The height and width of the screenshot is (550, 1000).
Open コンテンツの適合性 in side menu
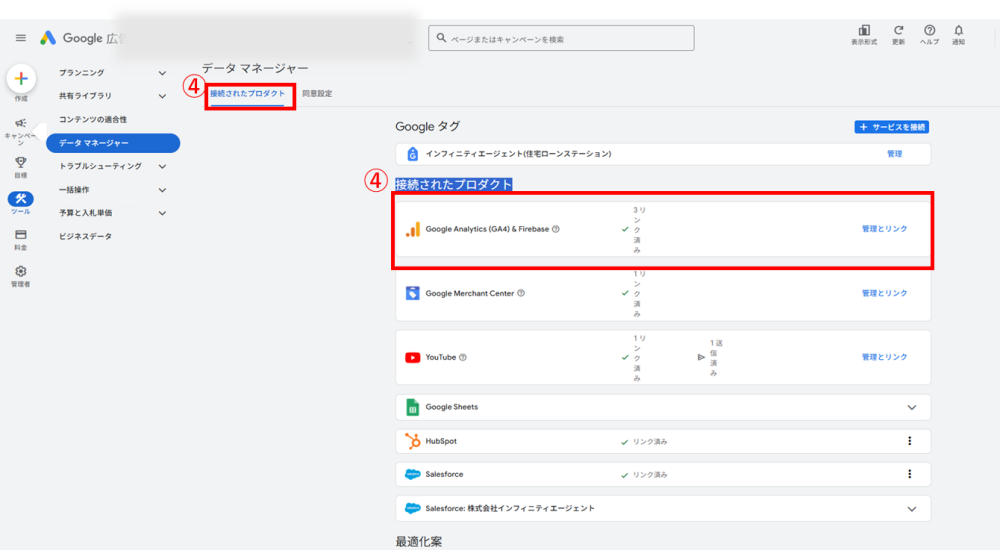click(93, 119)
